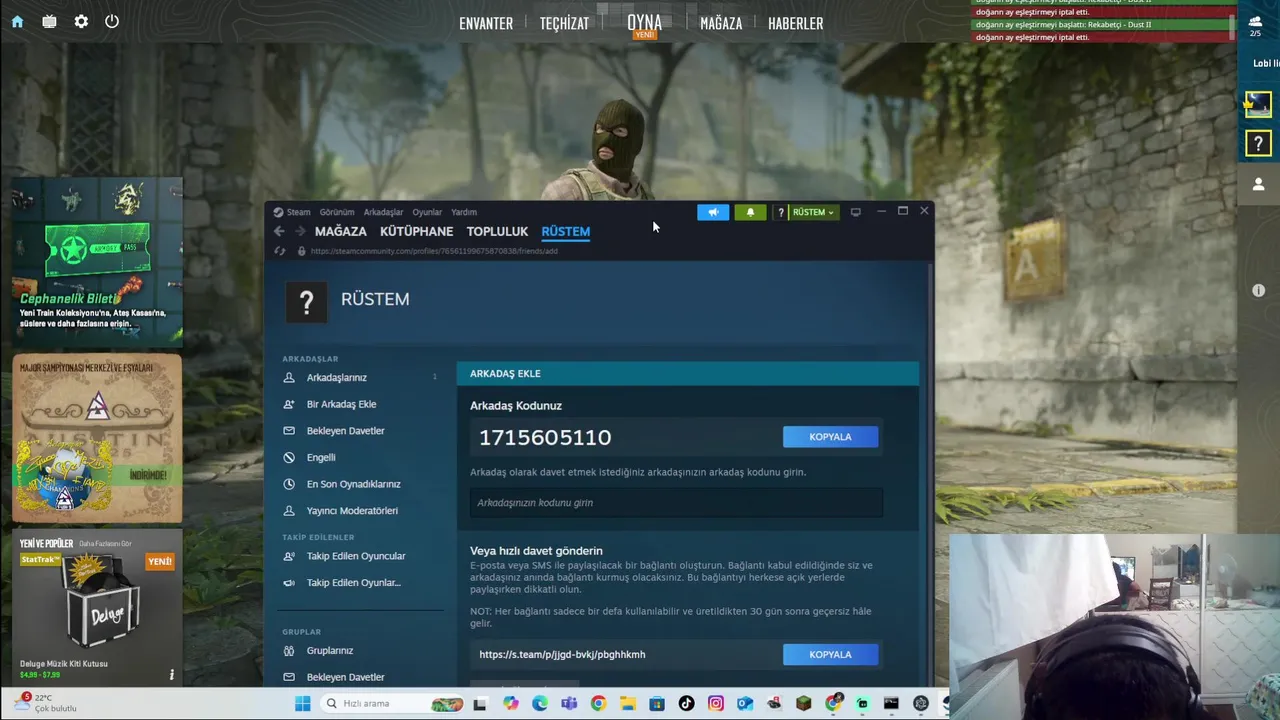
Task: Open the Major Şampiyonası Austin banner
Action: pyautogui.click(x=97, y=437)
